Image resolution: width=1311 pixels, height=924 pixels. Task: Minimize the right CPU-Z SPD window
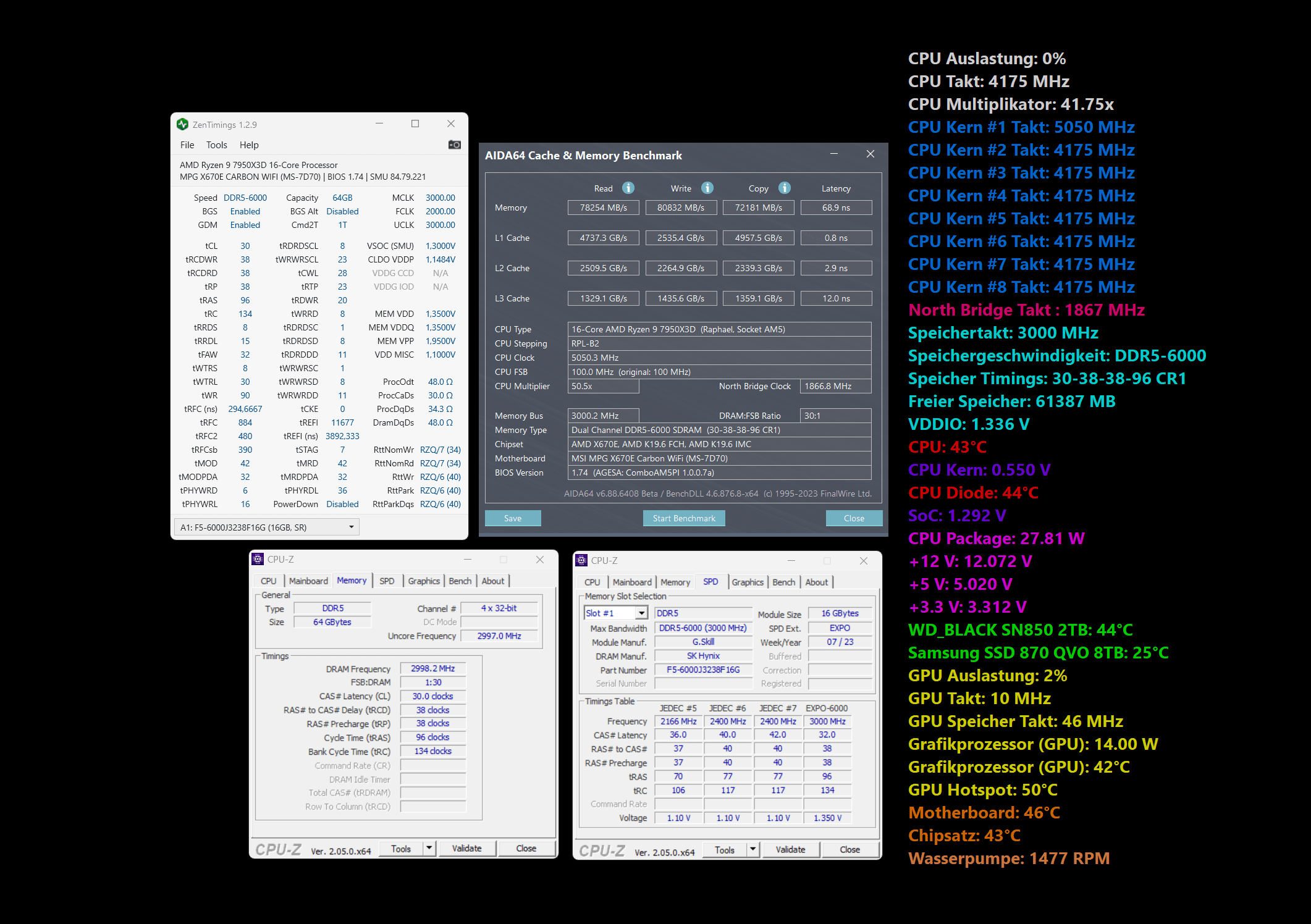tap(791, 561)
